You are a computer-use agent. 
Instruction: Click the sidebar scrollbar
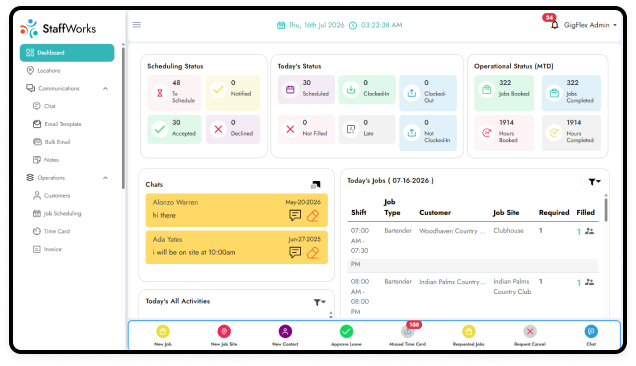click(x=123, y=118)
